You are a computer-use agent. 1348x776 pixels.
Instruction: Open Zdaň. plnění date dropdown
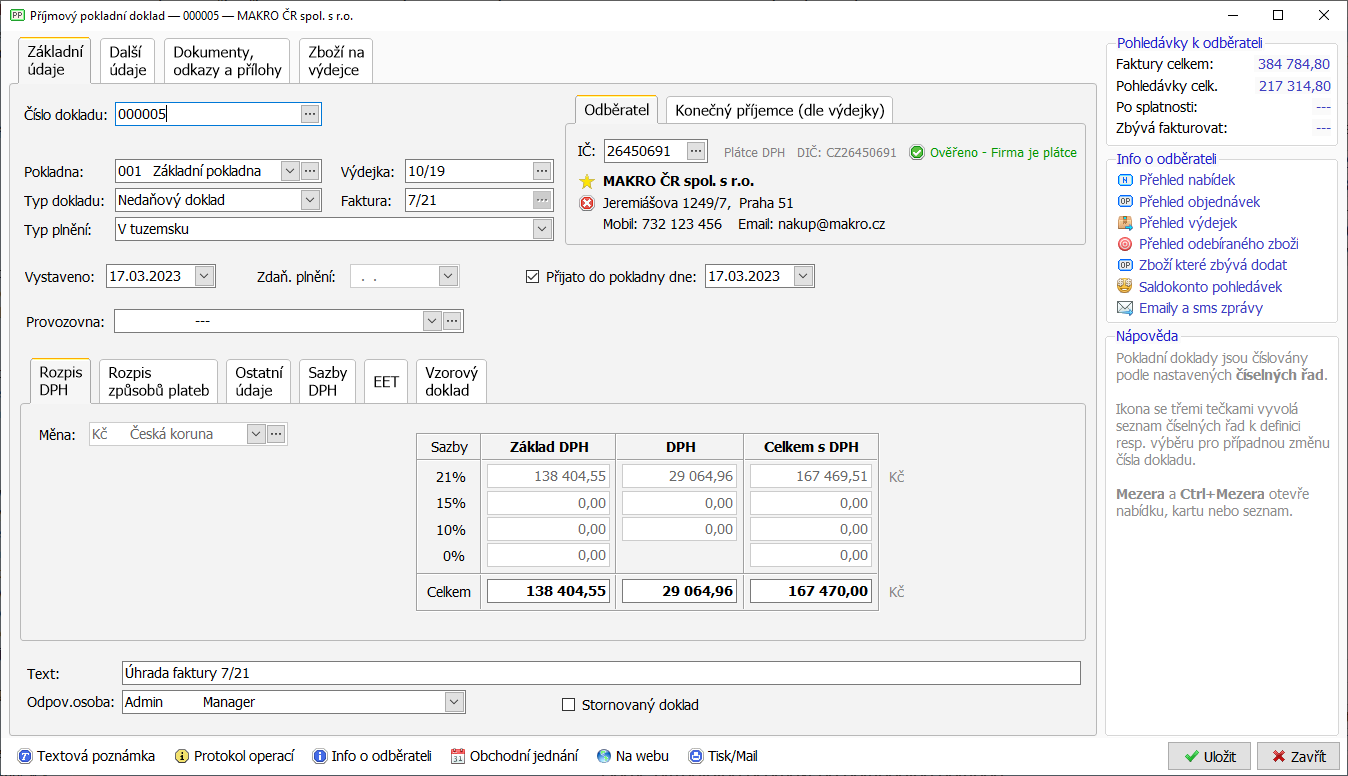(448, 276)
